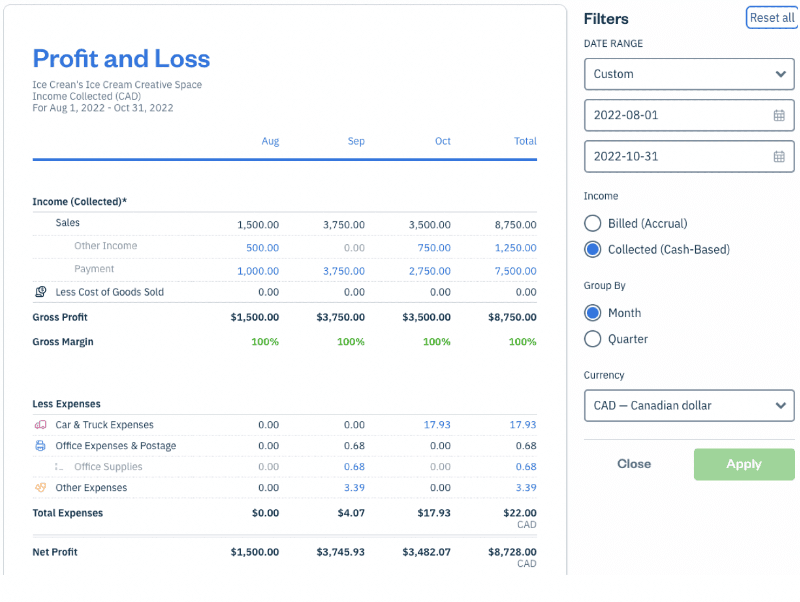Screen dimensions: 800x602
Task: Open calendar picker for start date 2022-08-01
Action: point(779,115)
